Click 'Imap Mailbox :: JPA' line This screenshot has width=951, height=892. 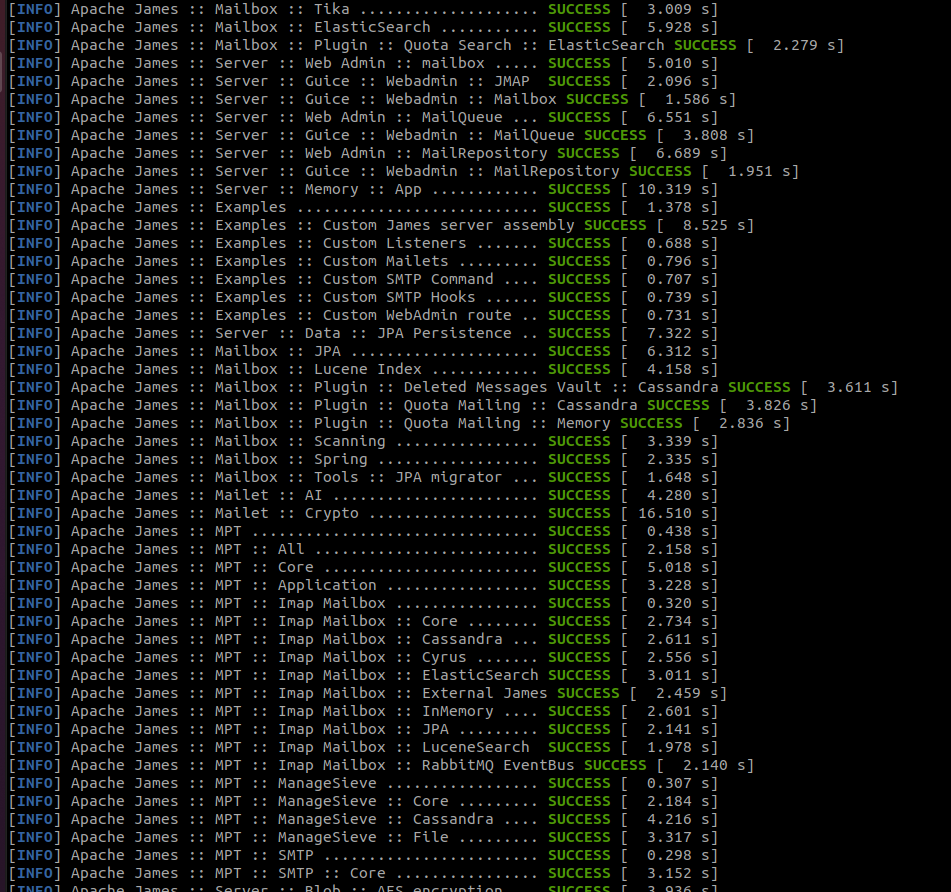pyautogui.click(x=363, y=729)
